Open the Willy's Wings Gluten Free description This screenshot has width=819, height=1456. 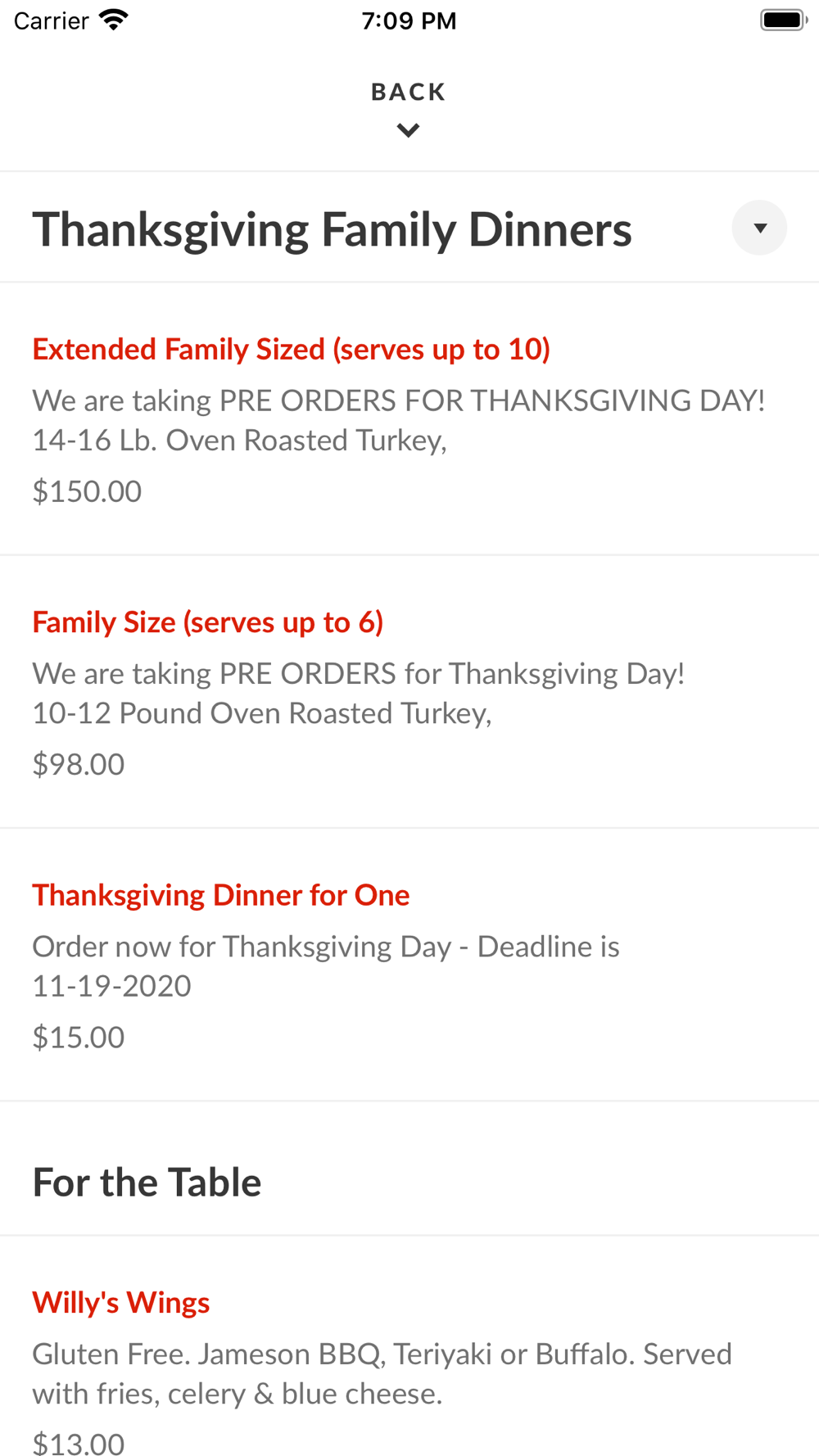click(382, 1373)
